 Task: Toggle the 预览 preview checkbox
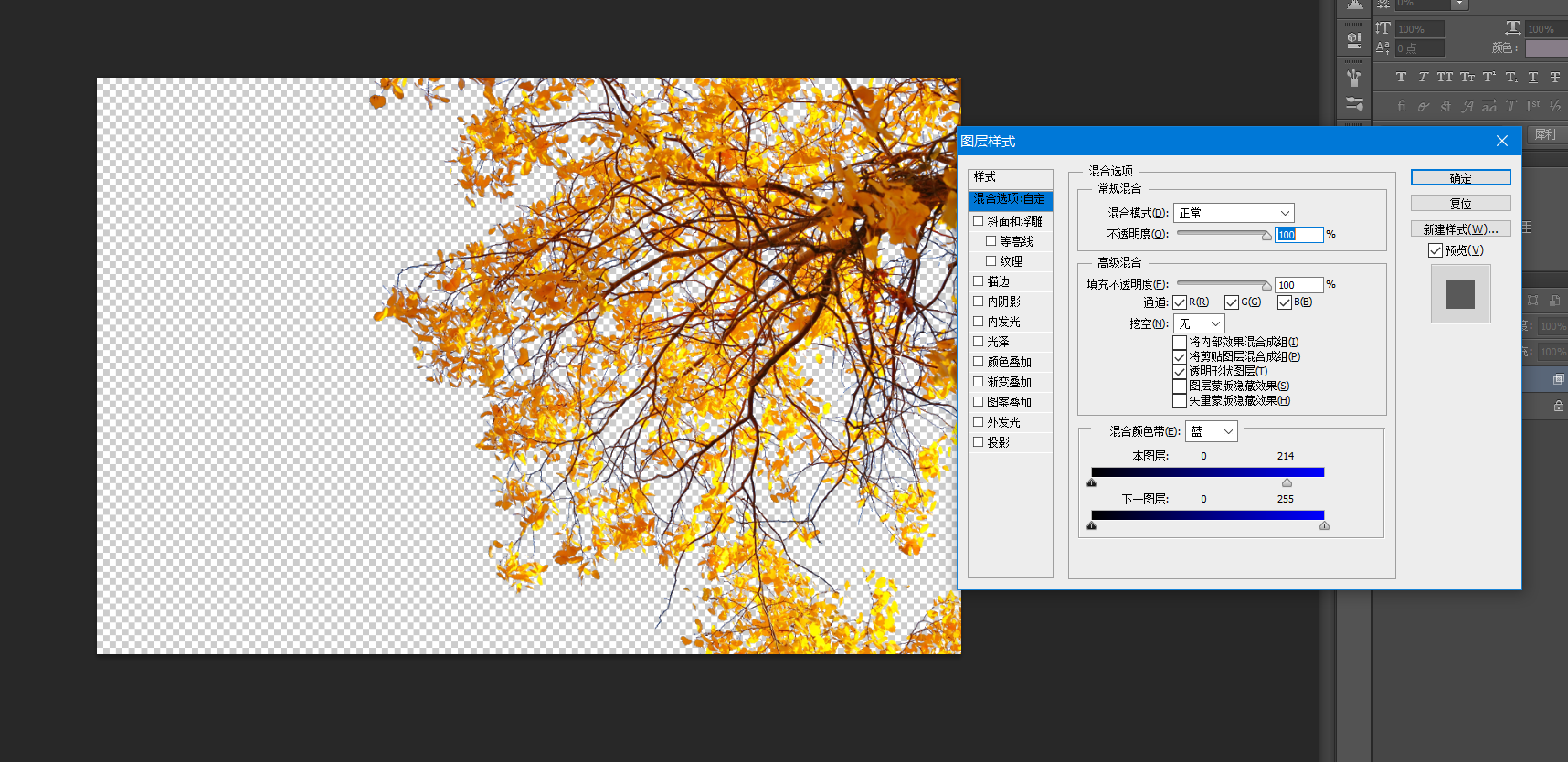pos(1436,250)
